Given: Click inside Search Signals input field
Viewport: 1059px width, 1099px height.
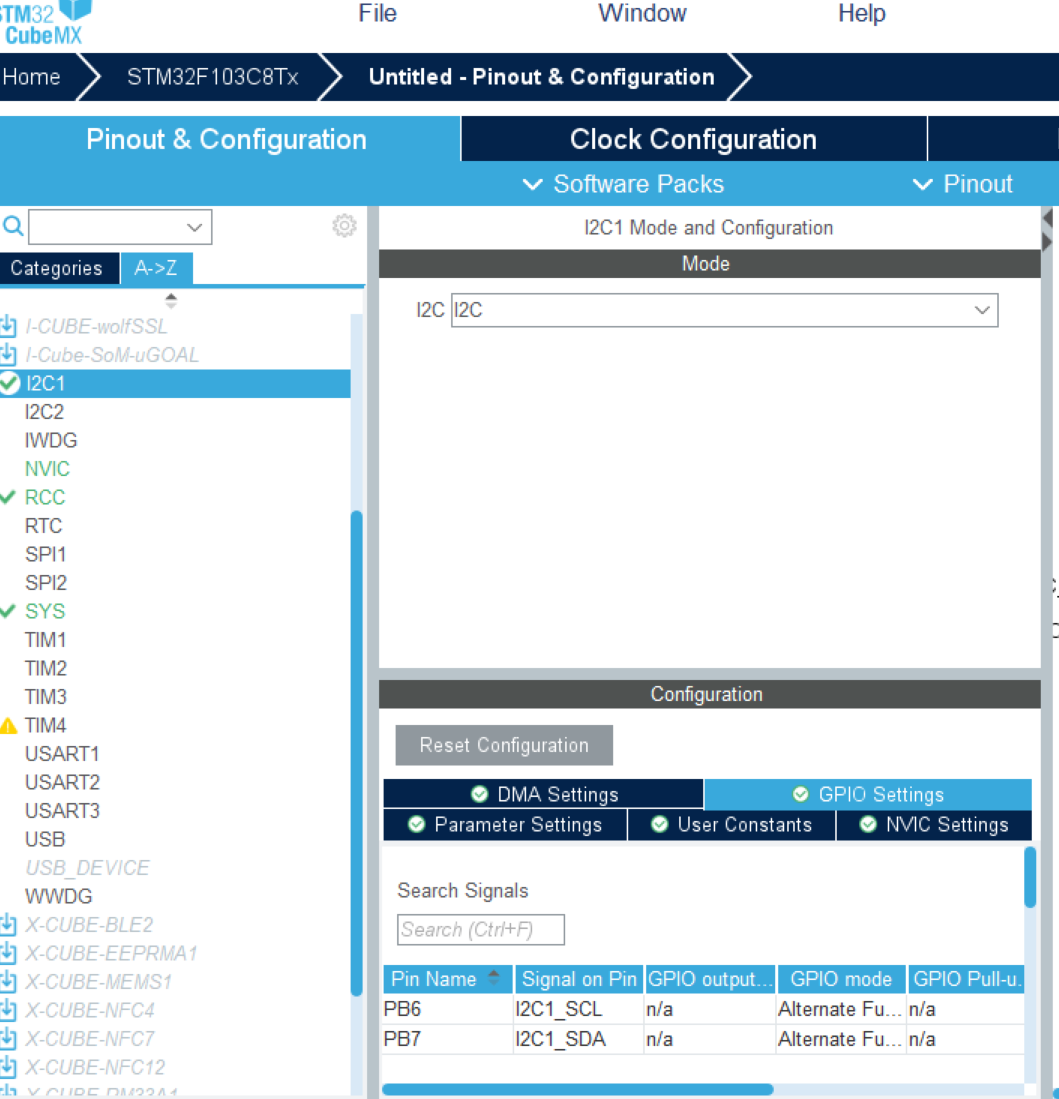Looking at the screenshot, I should click(481, 929).
